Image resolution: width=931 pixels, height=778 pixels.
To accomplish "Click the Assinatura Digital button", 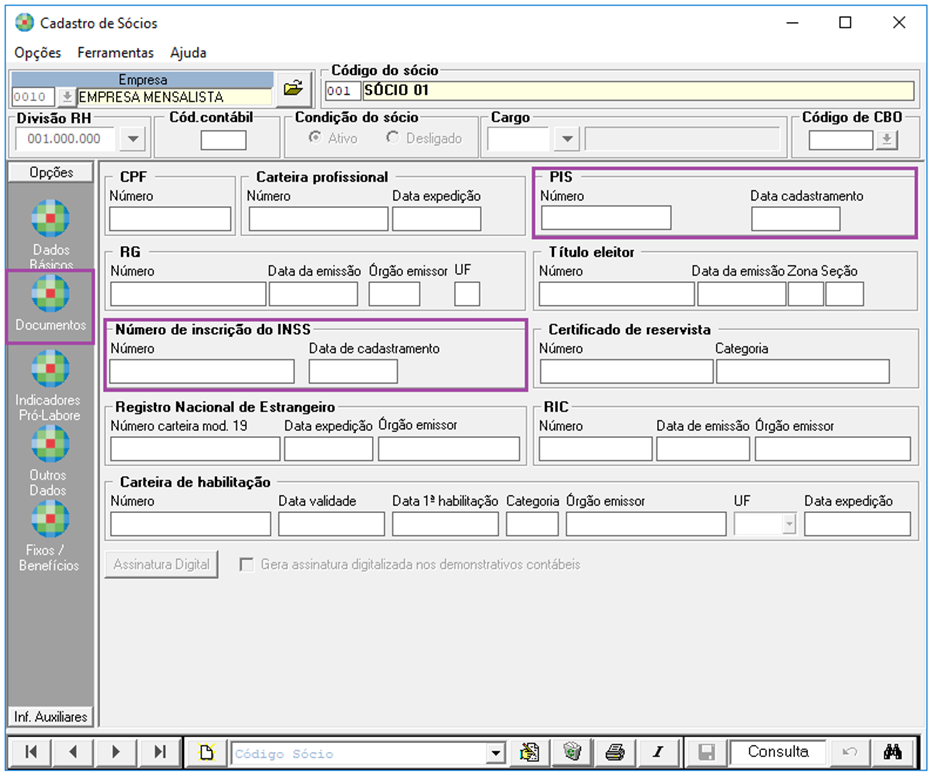I will coord(161,565).
